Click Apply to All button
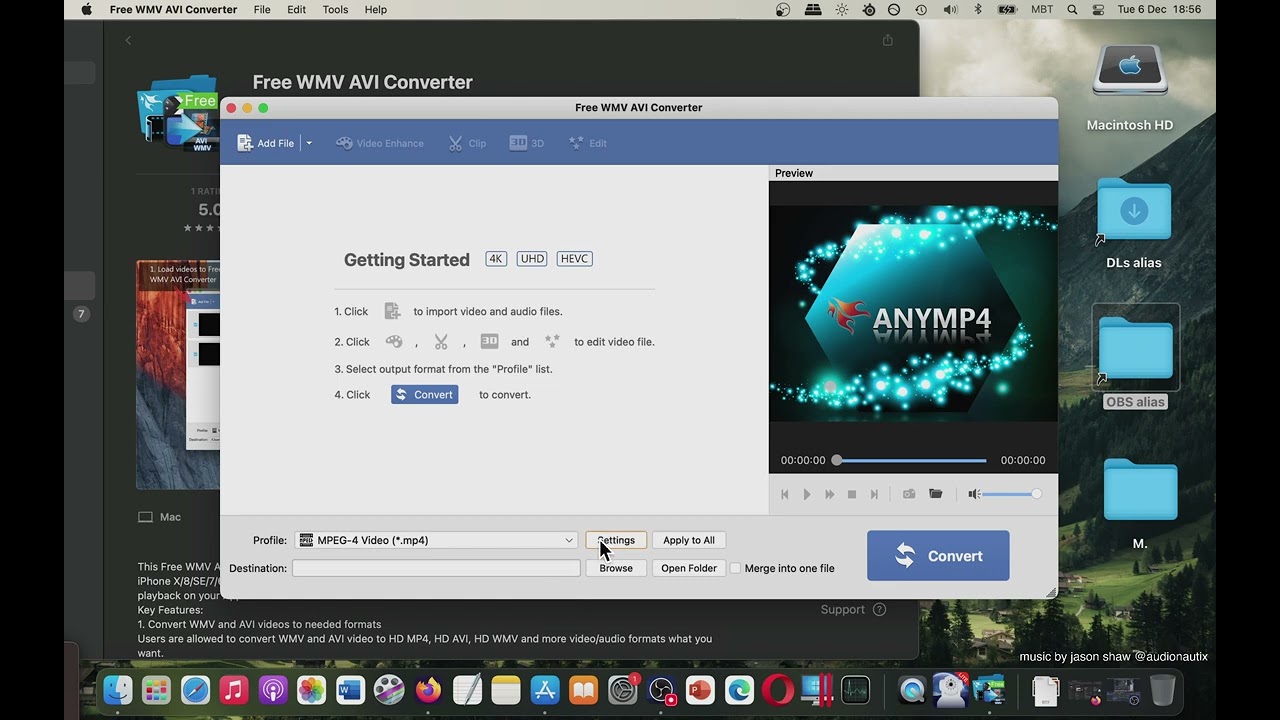1280x720 pixels. (x=689, y=540)
